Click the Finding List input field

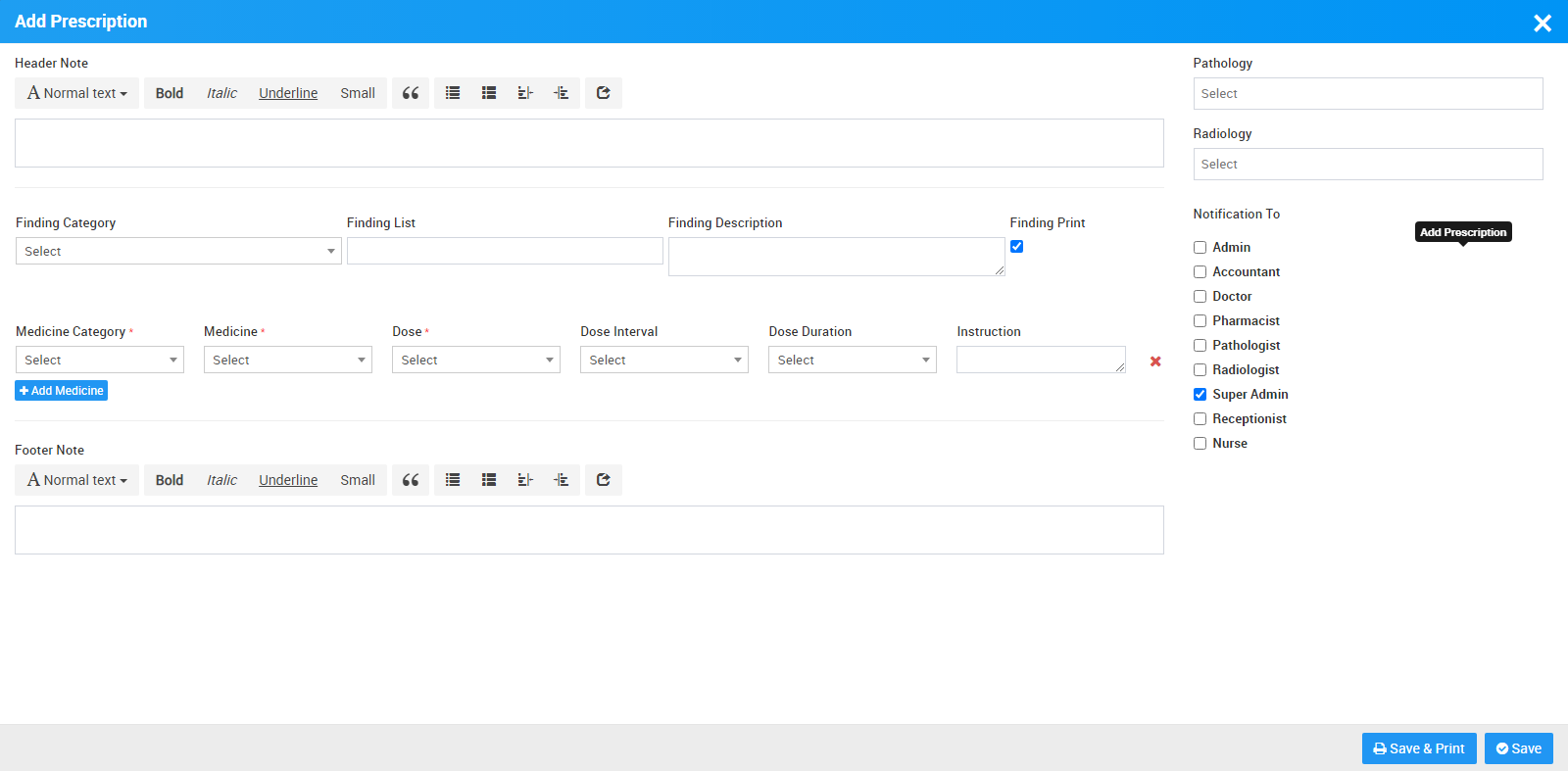pyautogui.click(x=505, y=251)
